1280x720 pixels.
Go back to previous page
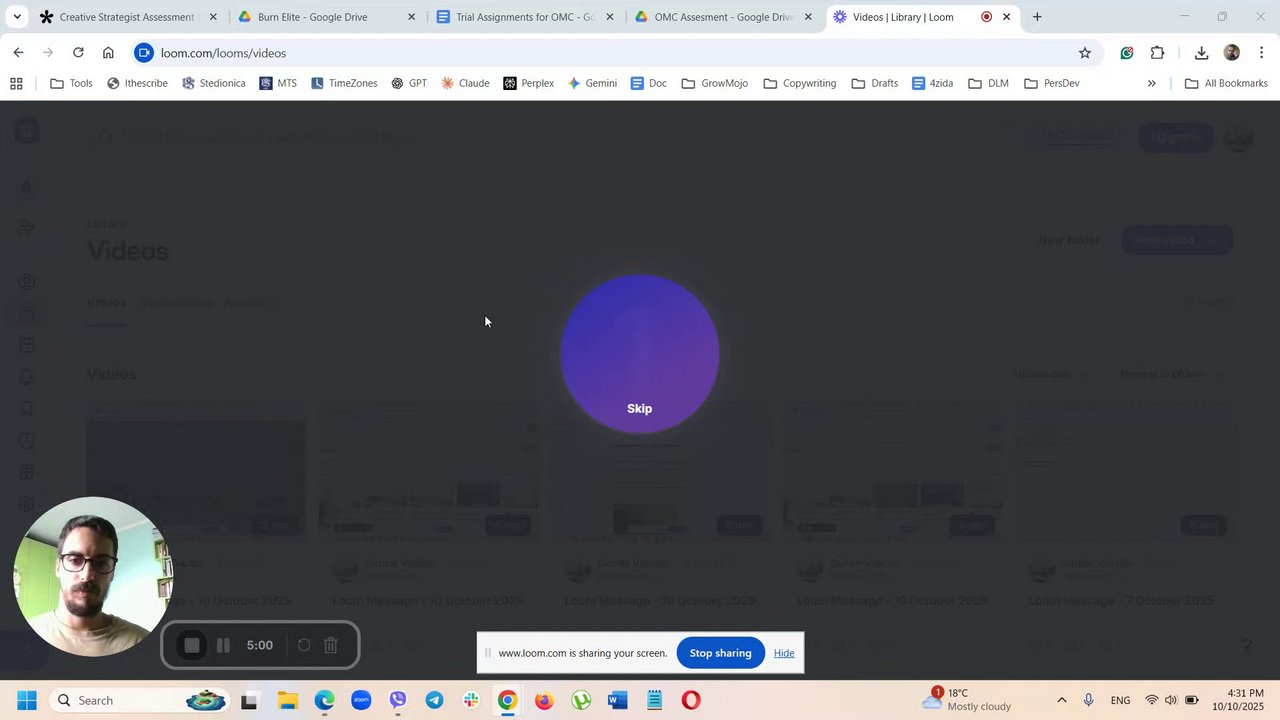point(18,53)
